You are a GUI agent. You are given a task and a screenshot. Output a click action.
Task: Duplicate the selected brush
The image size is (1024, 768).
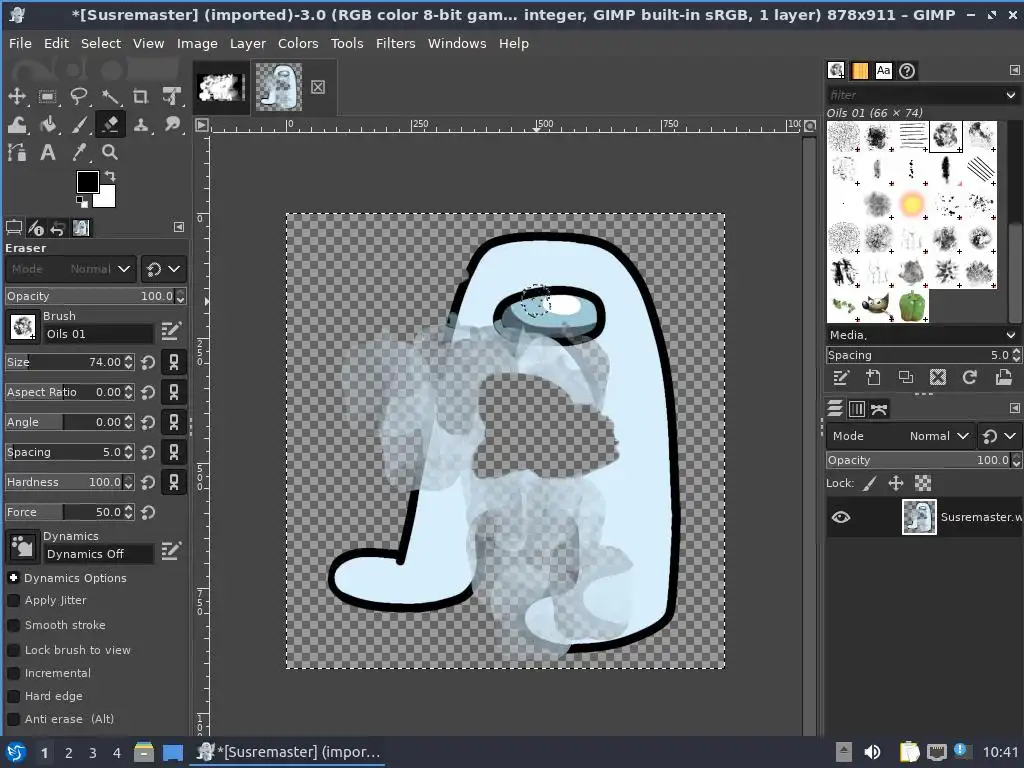(906, 377)
